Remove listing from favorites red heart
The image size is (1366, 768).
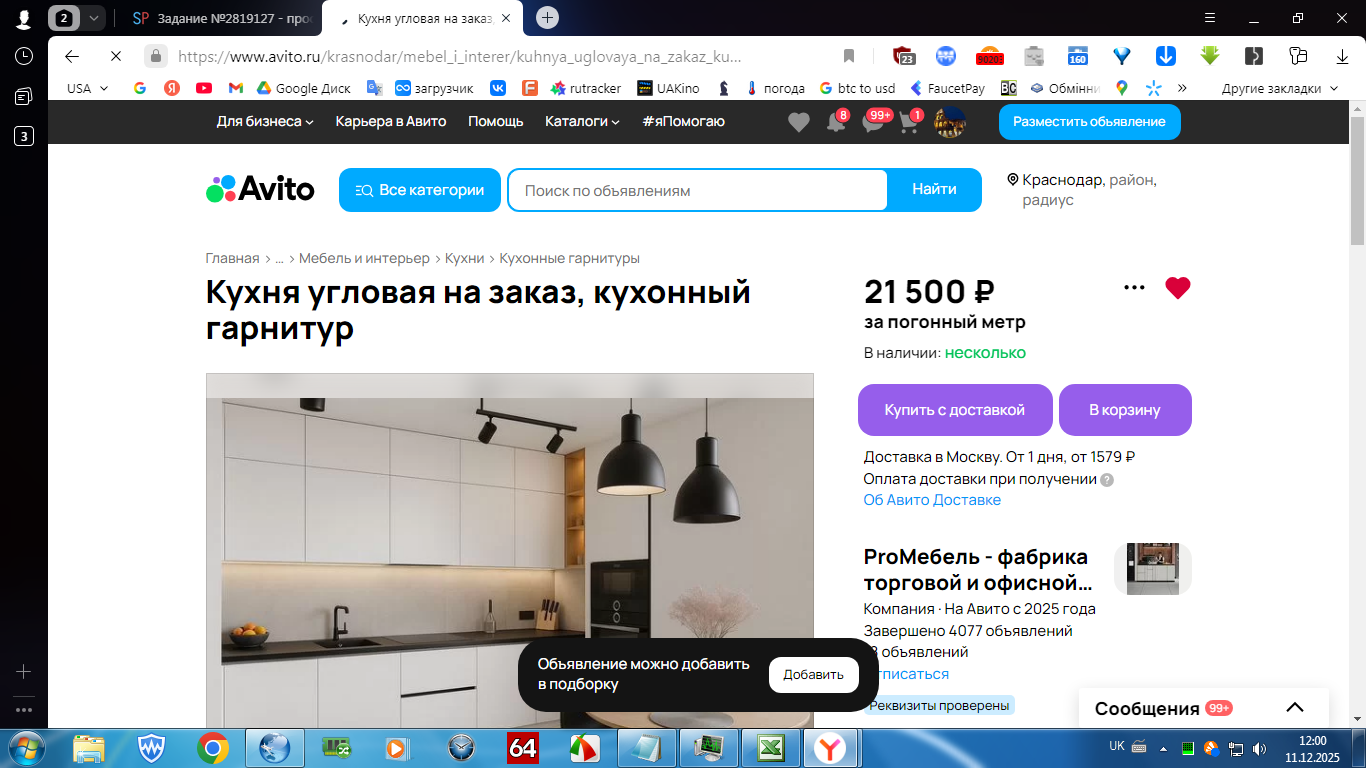[1178, 288]
